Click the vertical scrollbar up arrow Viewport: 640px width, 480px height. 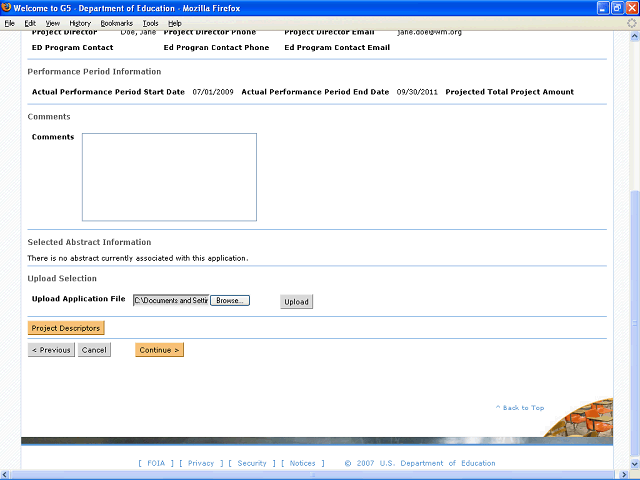tap(635, 36)
